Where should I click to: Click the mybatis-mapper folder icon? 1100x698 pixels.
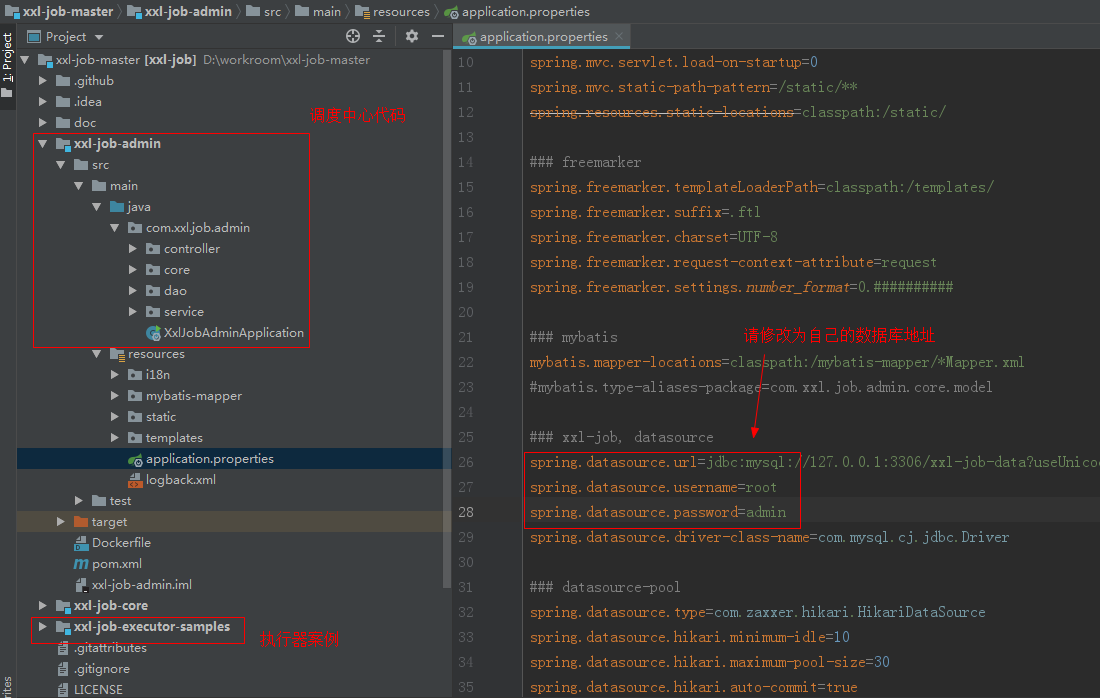tap(135, 396)
